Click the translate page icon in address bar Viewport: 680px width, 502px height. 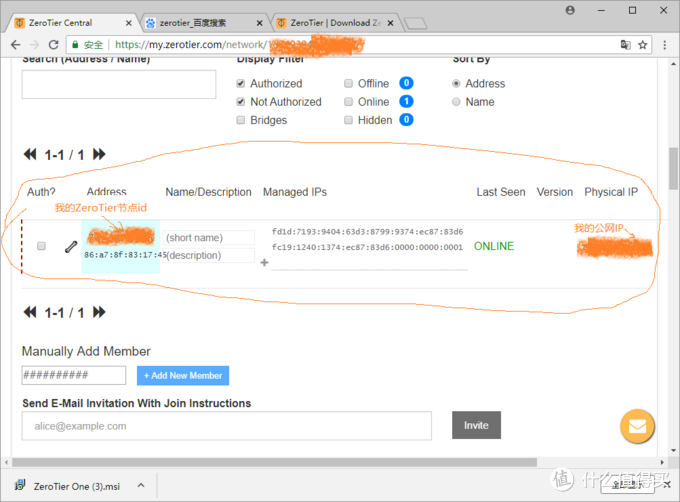(625, 44)
